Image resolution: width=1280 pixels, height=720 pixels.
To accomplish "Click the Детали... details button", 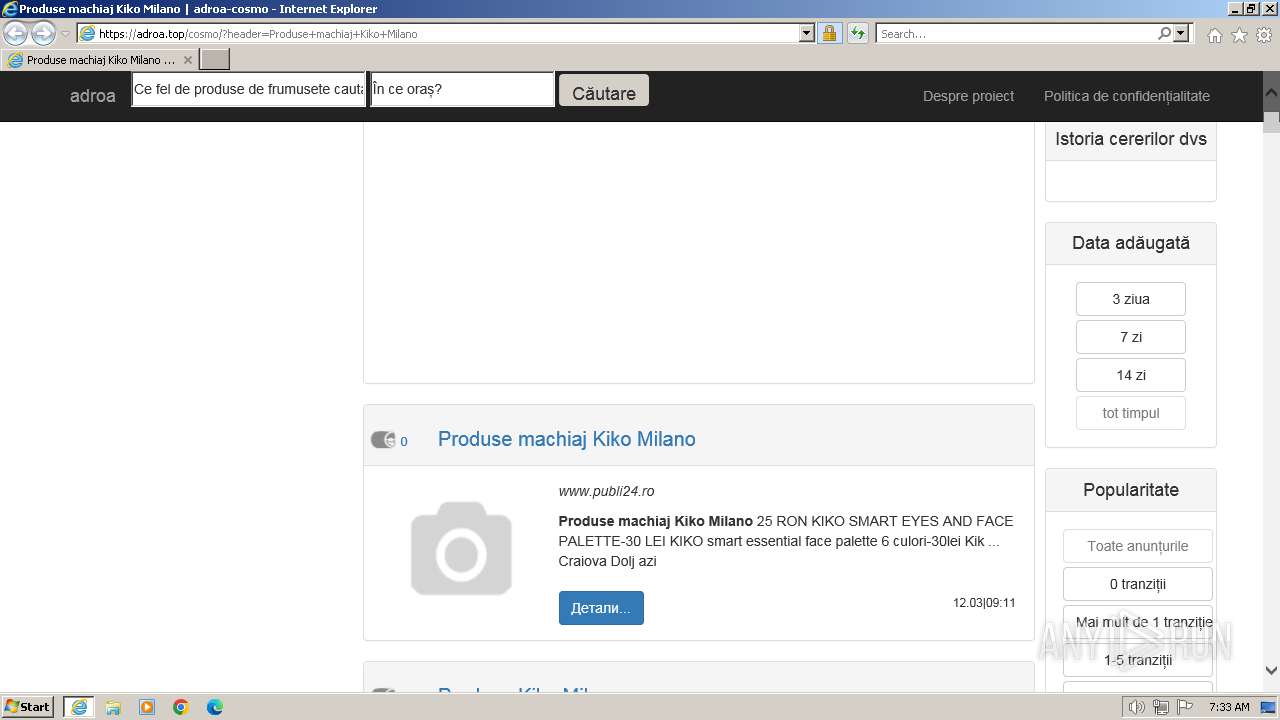I will point(601,608).
